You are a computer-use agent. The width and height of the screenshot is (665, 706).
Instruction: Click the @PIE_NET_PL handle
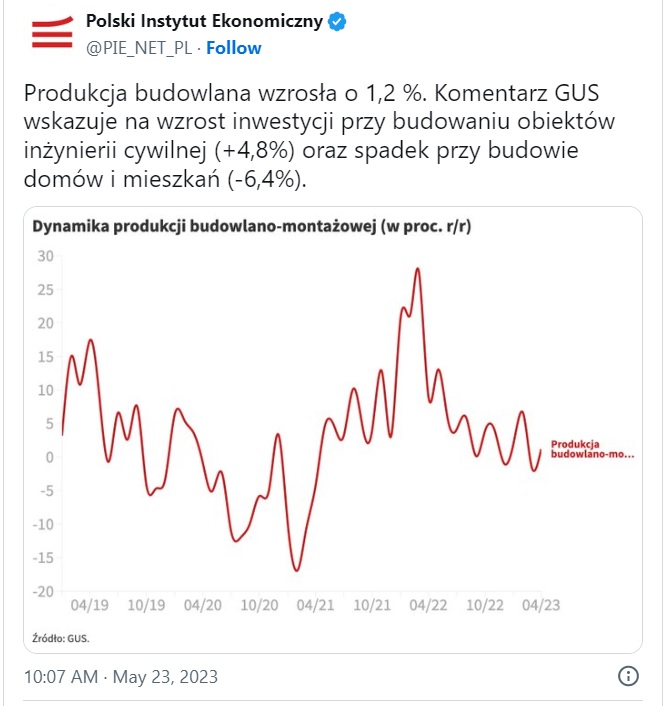[139, 48]
